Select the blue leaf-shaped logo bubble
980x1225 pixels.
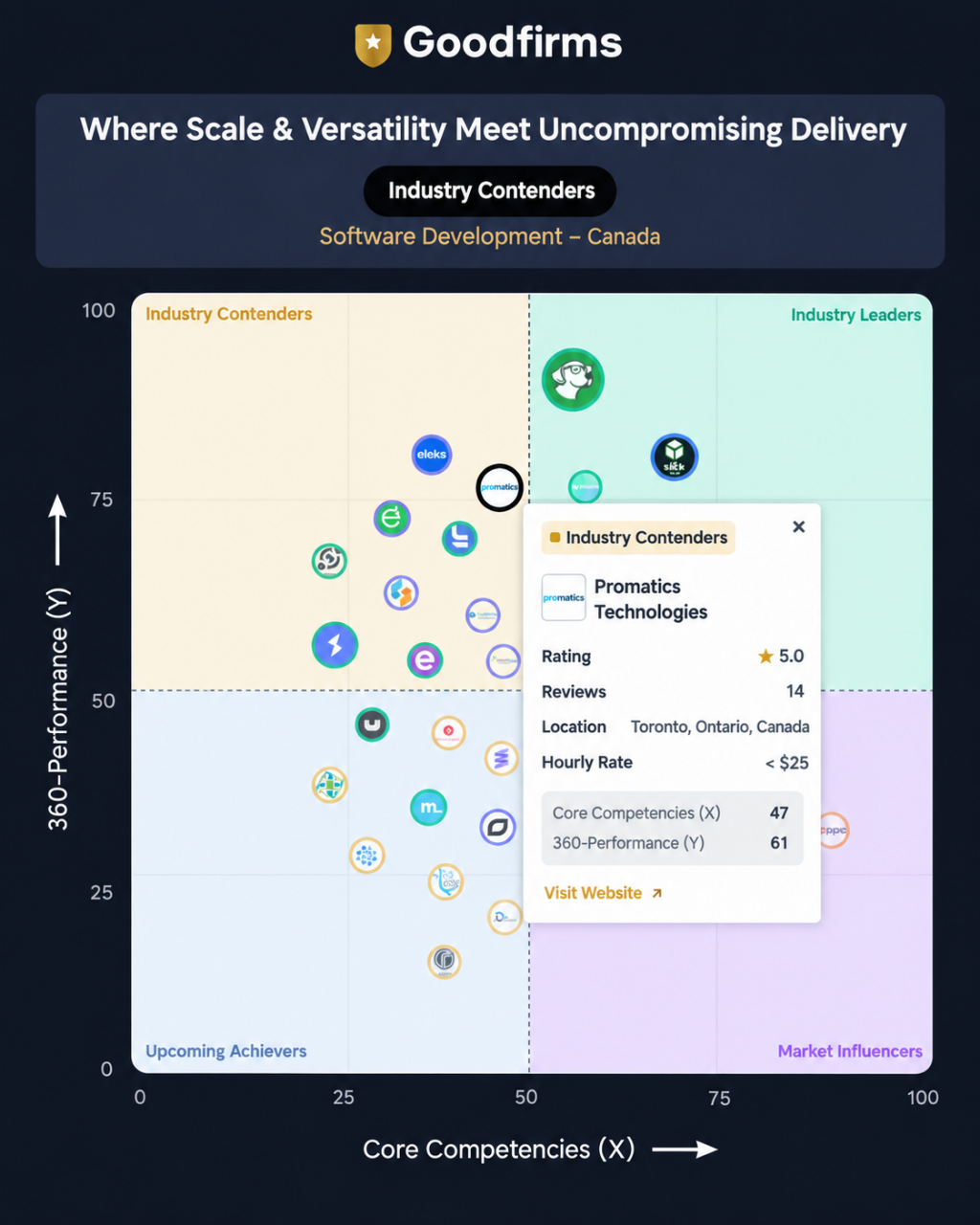tap(498, 828)
